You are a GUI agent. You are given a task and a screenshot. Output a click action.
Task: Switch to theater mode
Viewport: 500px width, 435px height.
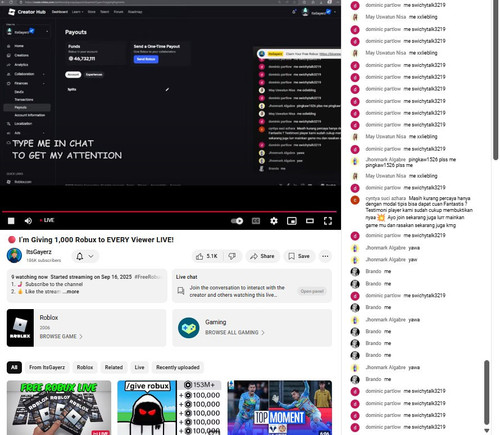pyautogui.click(x=310, y=221)
